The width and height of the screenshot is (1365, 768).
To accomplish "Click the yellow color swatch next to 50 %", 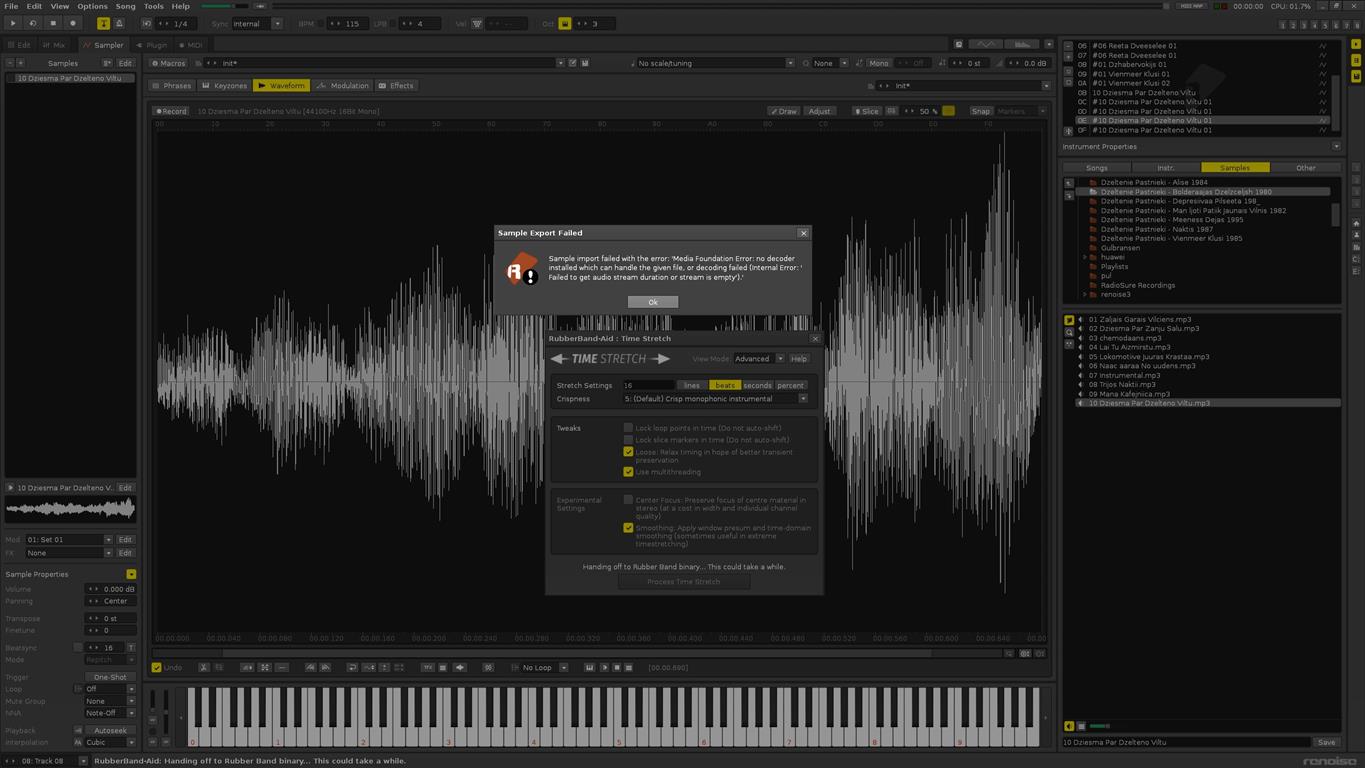I will 948,111.
